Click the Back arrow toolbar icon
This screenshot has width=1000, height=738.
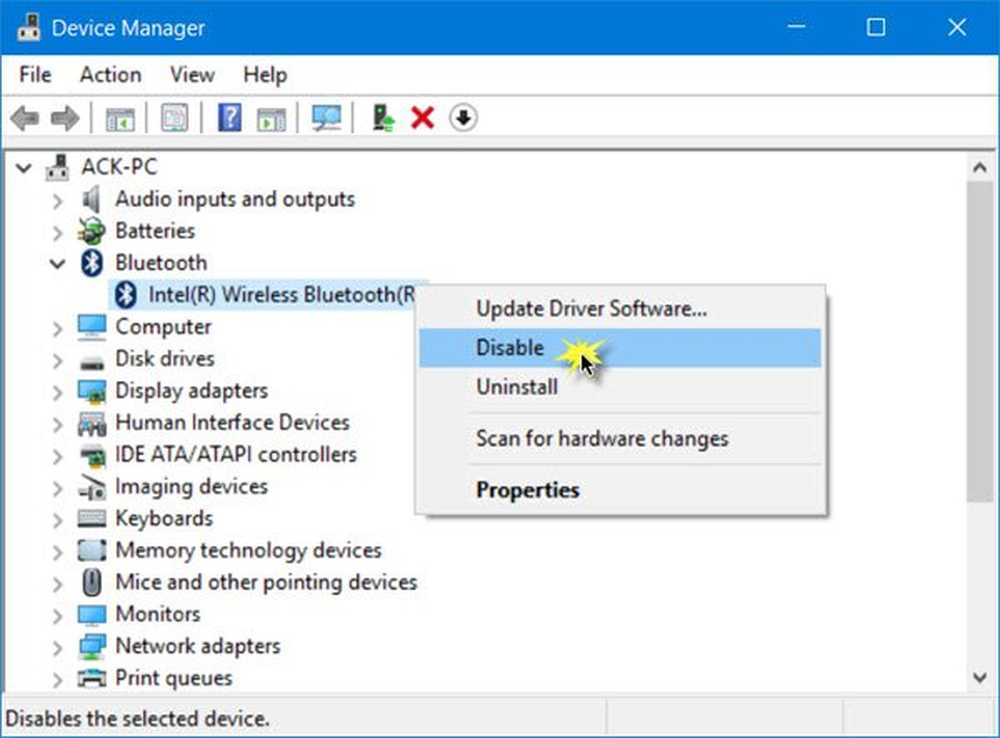[26, 118]
